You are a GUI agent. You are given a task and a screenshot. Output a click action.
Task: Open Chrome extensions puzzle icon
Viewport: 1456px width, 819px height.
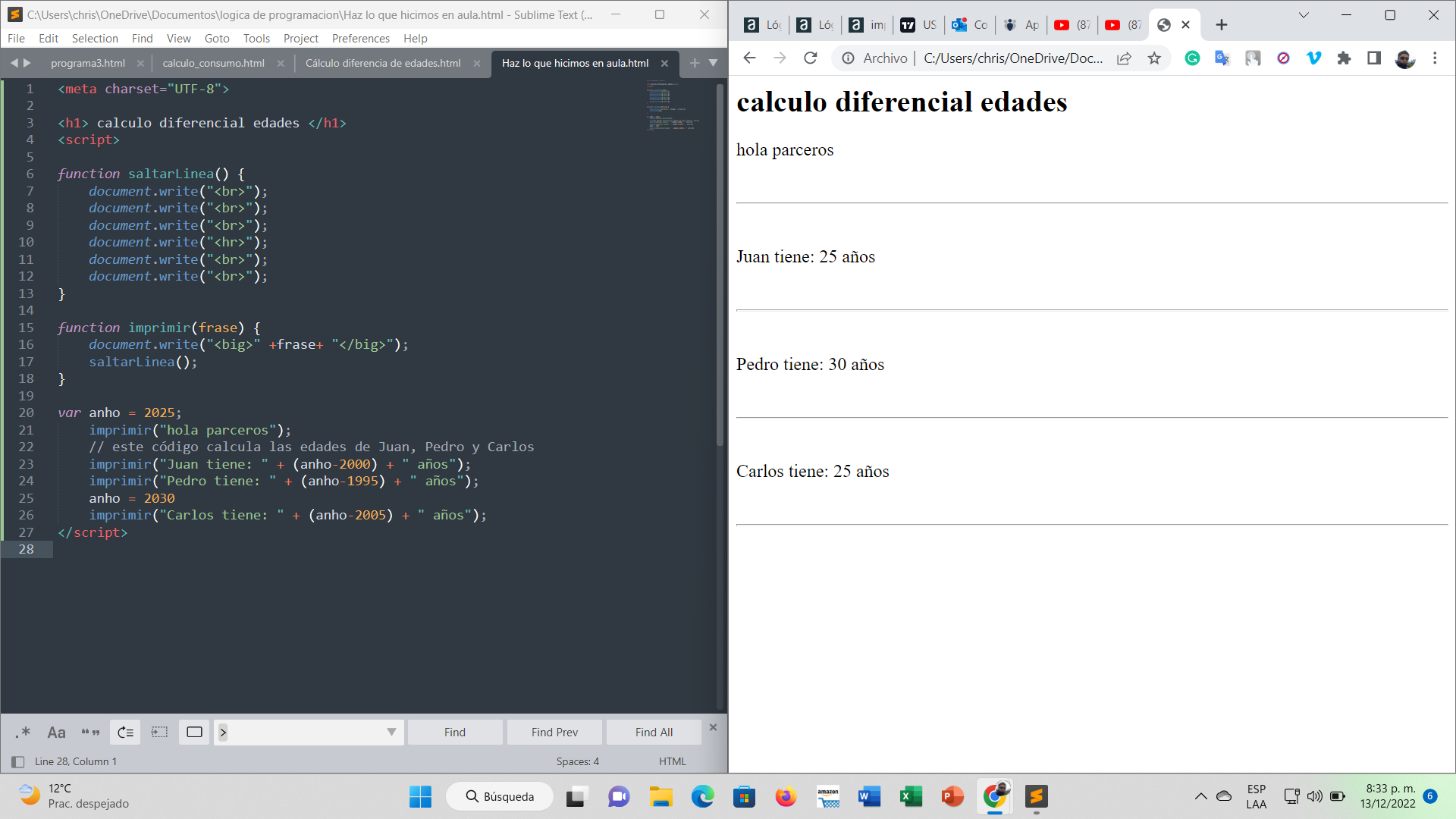[1344, 58]
